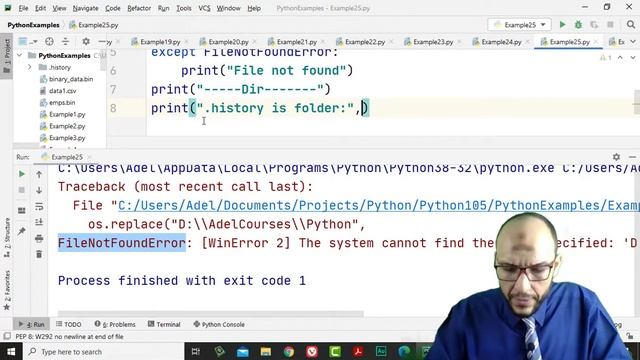Screen dimensions: 640x360
Task: Open the traceback file path link
Action: (x=379, y=205)
